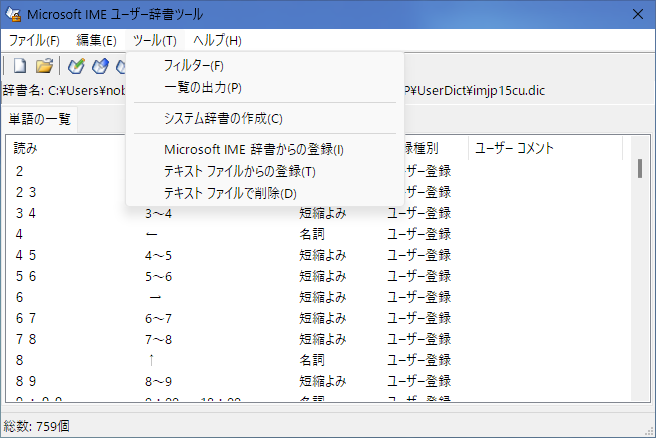Select the row with reading 8

[x=319, y=360]
